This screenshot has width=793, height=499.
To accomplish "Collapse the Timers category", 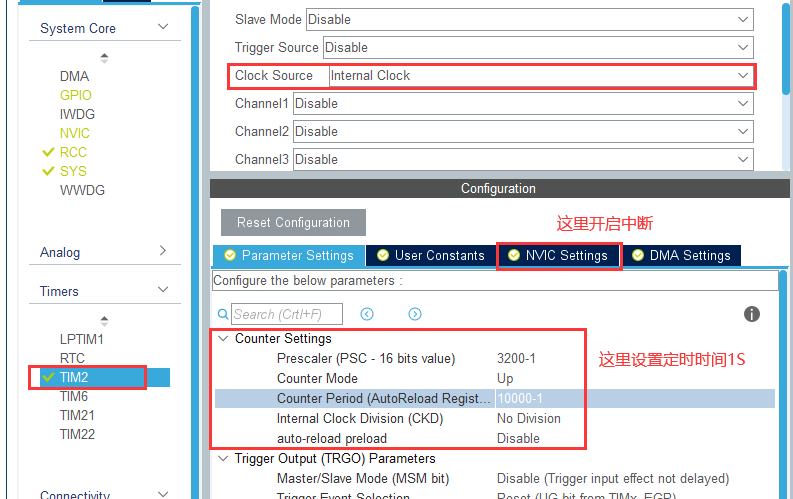I will [x=163, y=290].
